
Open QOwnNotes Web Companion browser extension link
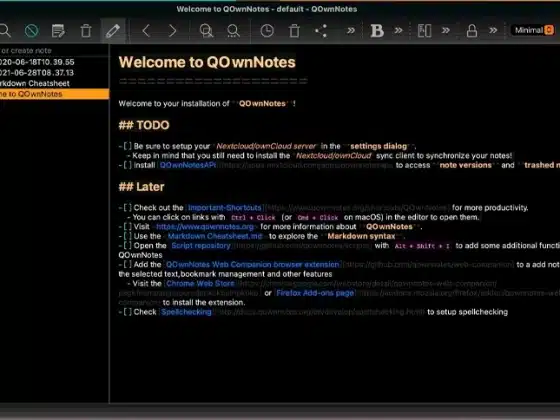252,264
